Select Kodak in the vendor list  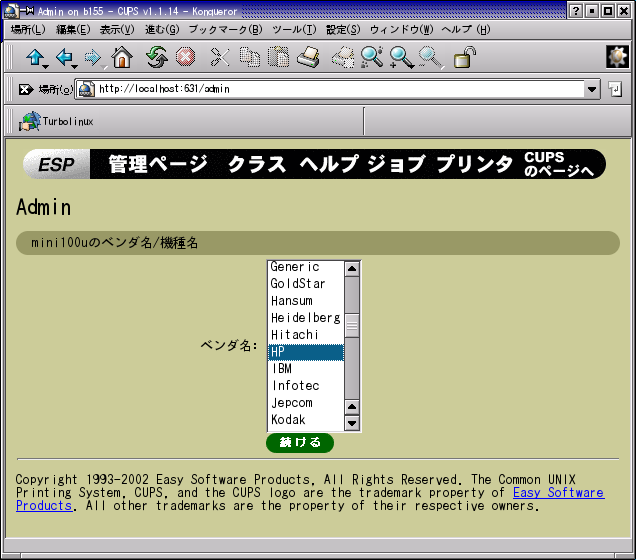(x=306, y=420)
